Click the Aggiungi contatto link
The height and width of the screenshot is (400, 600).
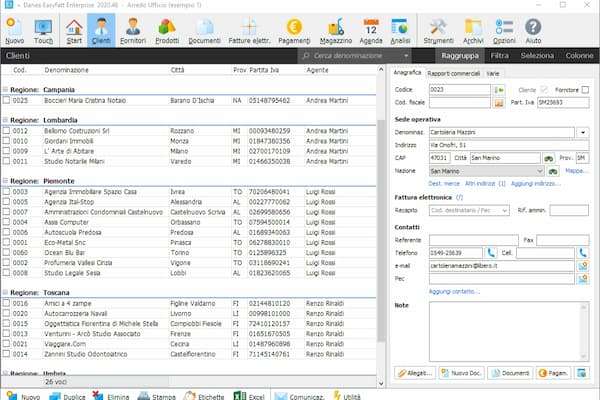click(x=453, y=291)
